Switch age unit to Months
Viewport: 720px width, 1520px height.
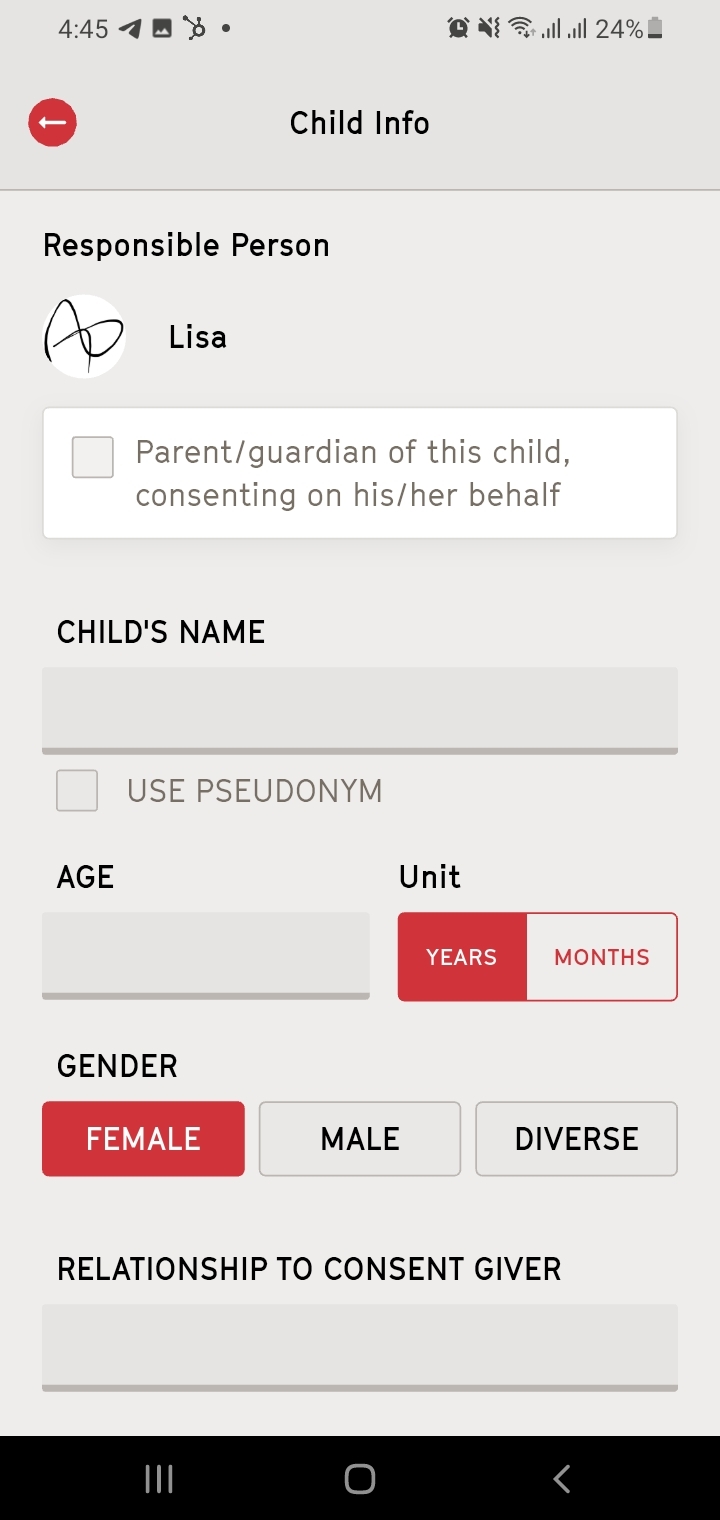click(x=602, y=957)
